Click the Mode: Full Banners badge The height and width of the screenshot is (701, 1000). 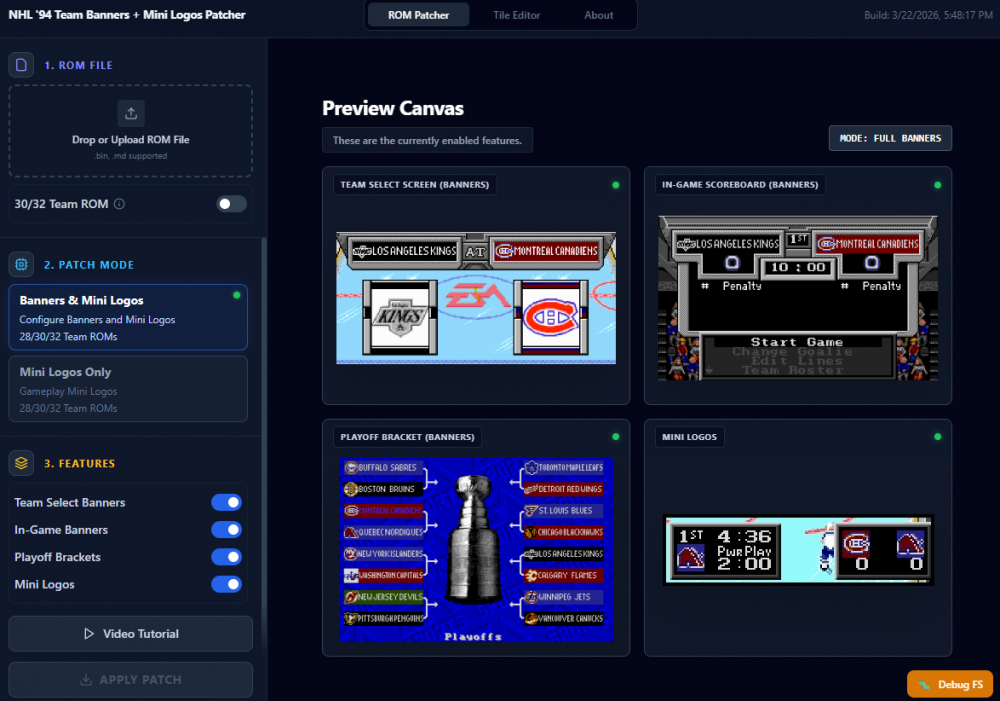coord(890,138)
